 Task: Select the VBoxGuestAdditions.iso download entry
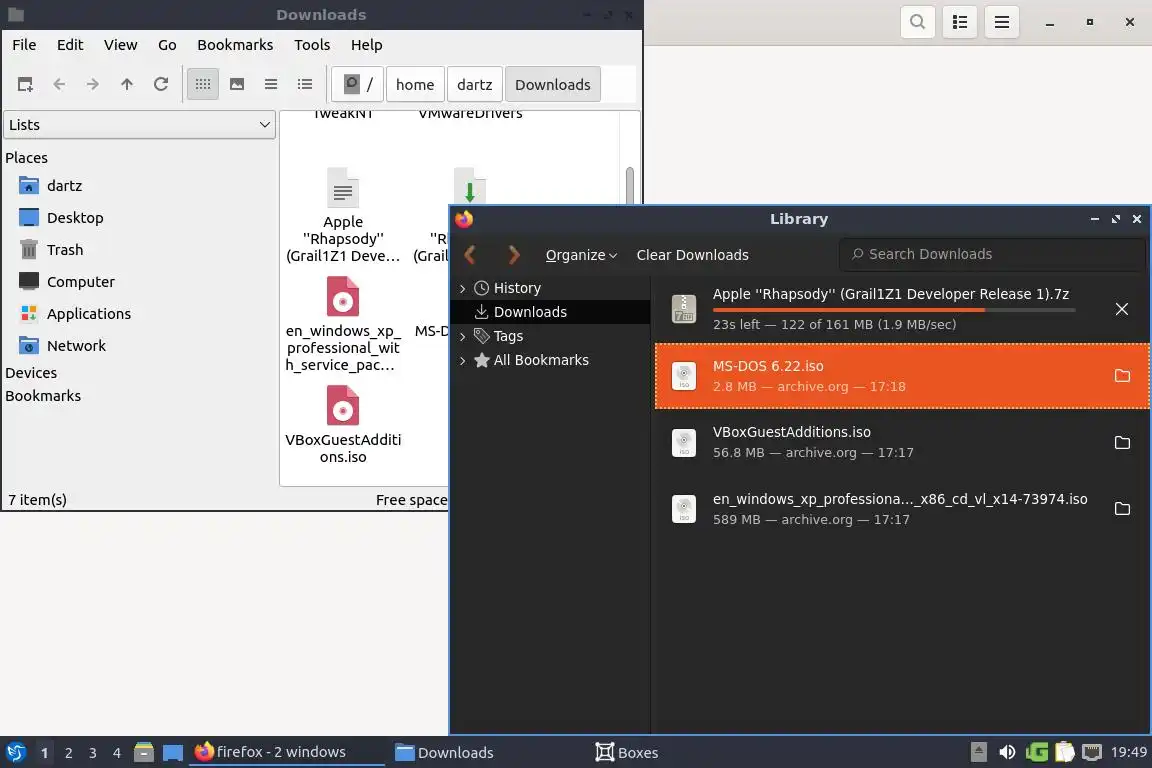tap(902, 442)
